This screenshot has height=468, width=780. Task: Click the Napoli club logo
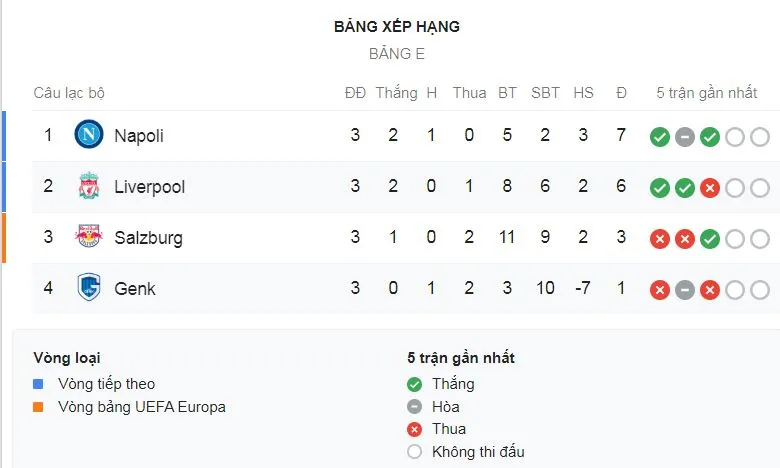point(89,135)
